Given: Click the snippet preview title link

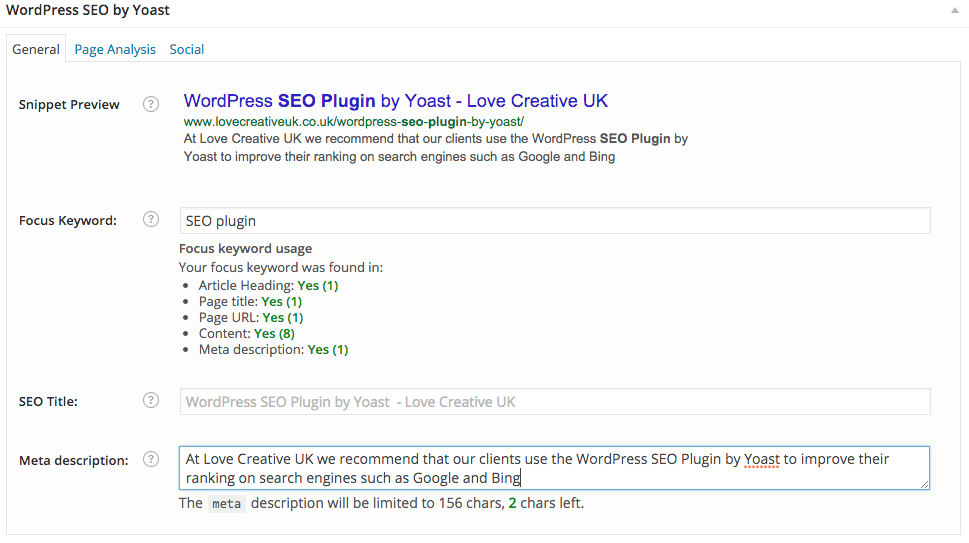Looking at the screenshot, I should click(396, 100).
